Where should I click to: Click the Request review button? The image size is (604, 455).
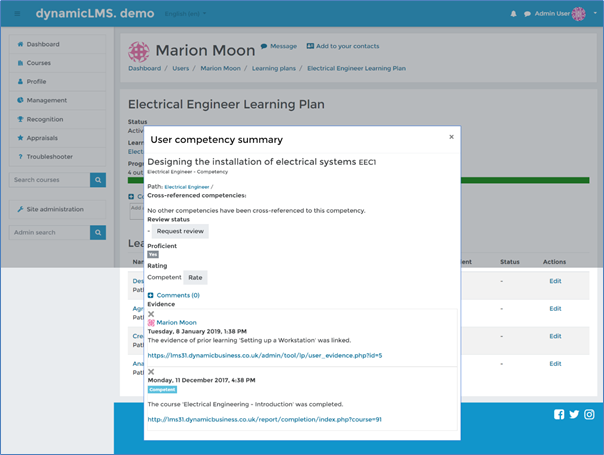point(180,231)
